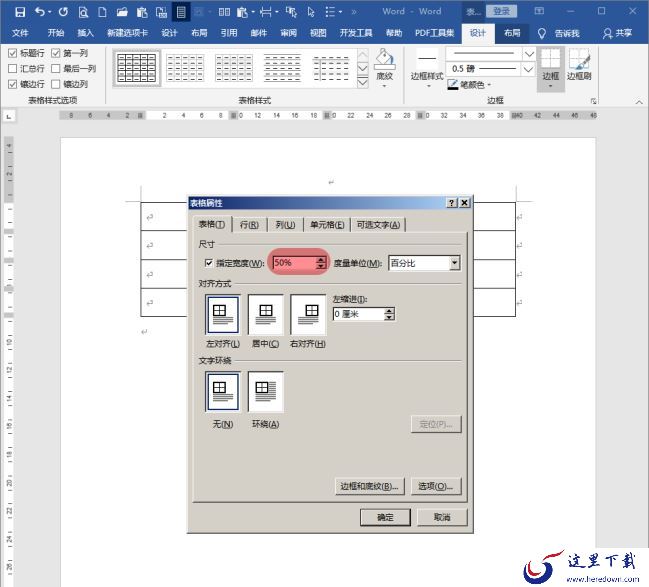Open Print Preview magnifier icon

[x=83, y=12]
